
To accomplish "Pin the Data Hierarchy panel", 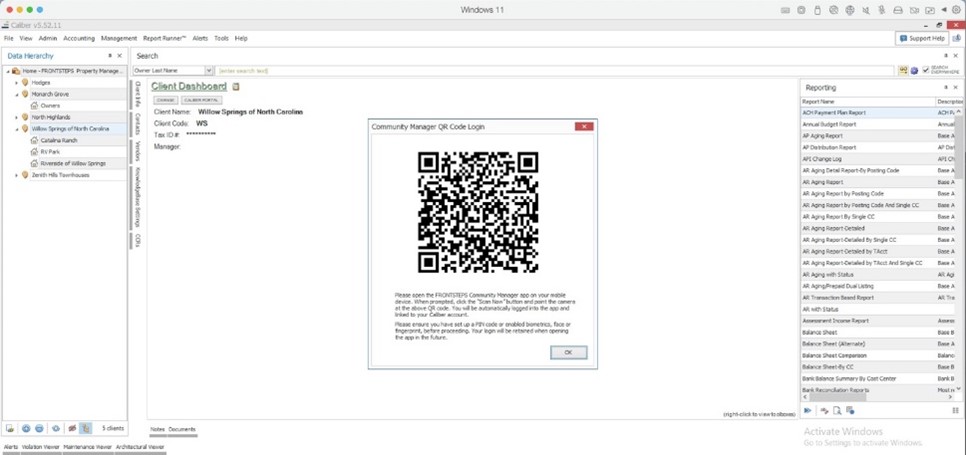I will [110, 55].
